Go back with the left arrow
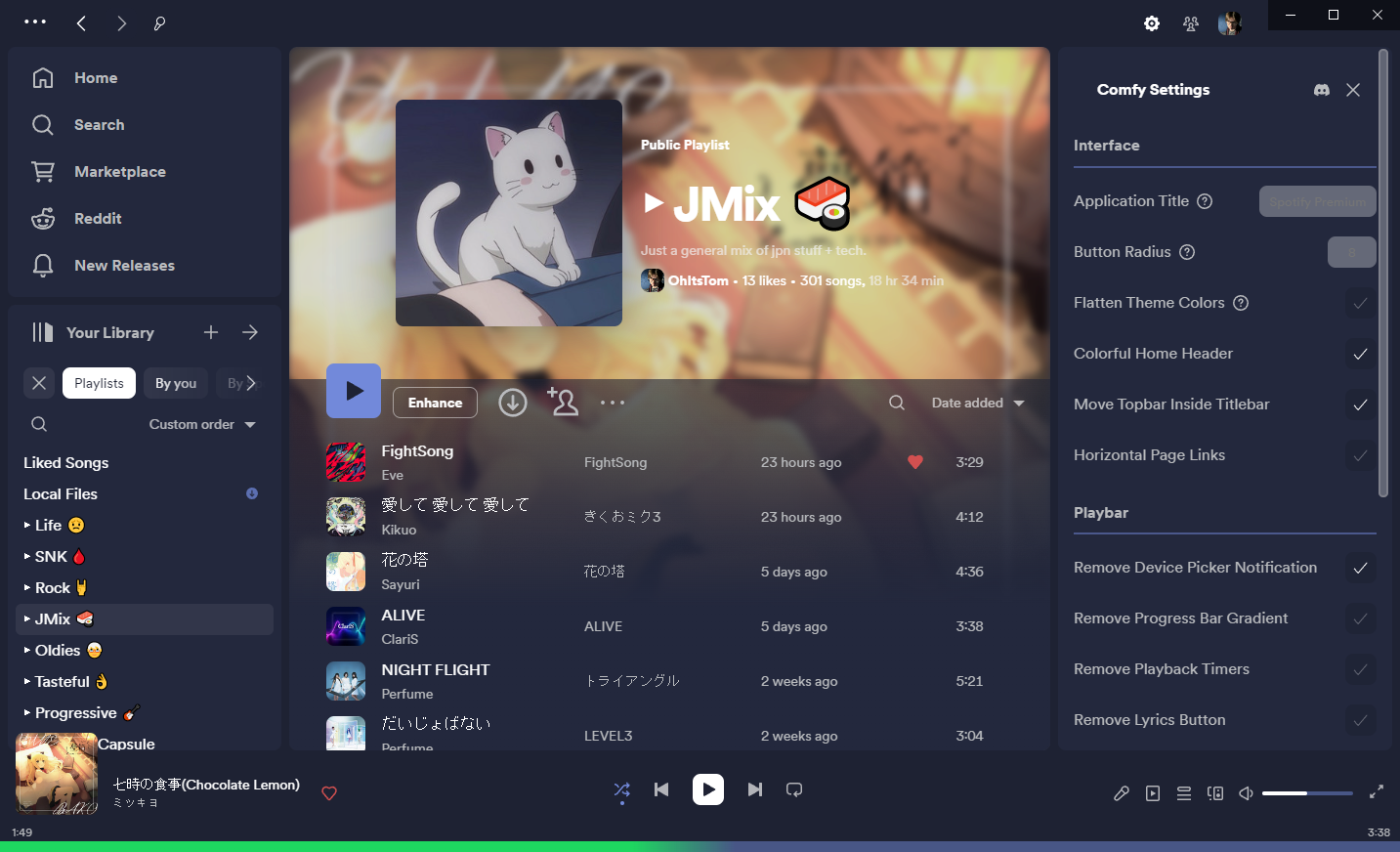Image resolution: width=1400 pixels, height=852 pixels. pos(81,23)
